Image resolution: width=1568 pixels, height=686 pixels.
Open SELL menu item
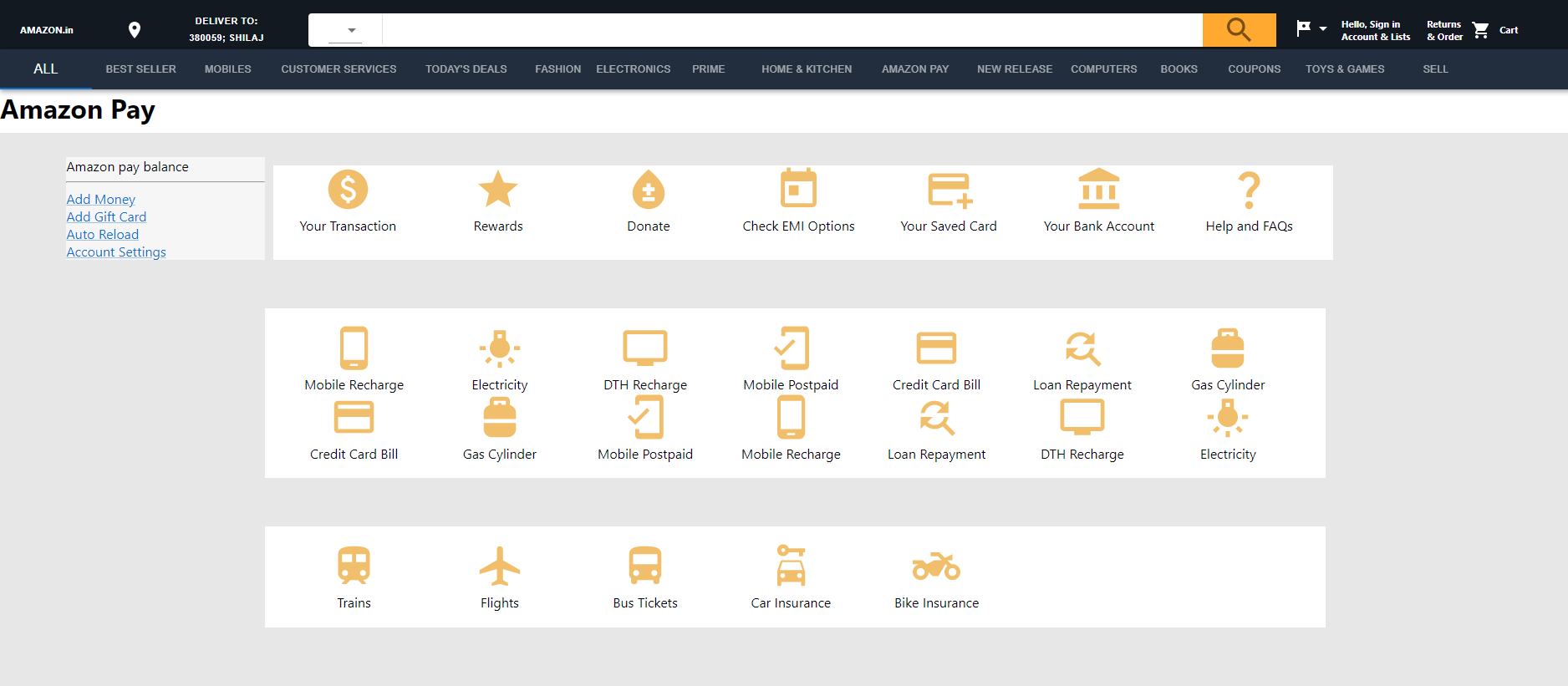click(x=1435, y=69)
